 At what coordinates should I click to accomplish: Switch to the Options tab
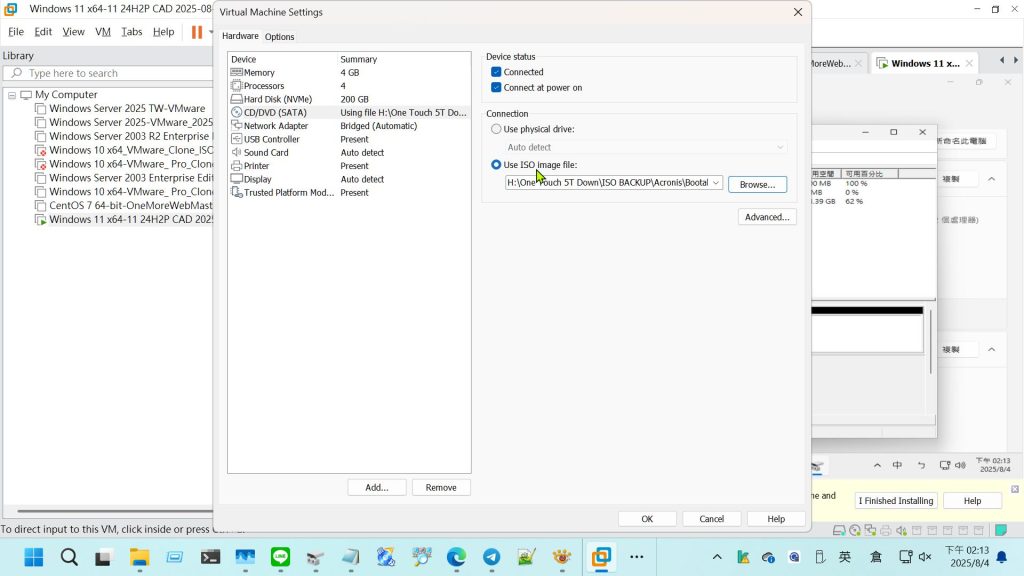pos(279,37)
